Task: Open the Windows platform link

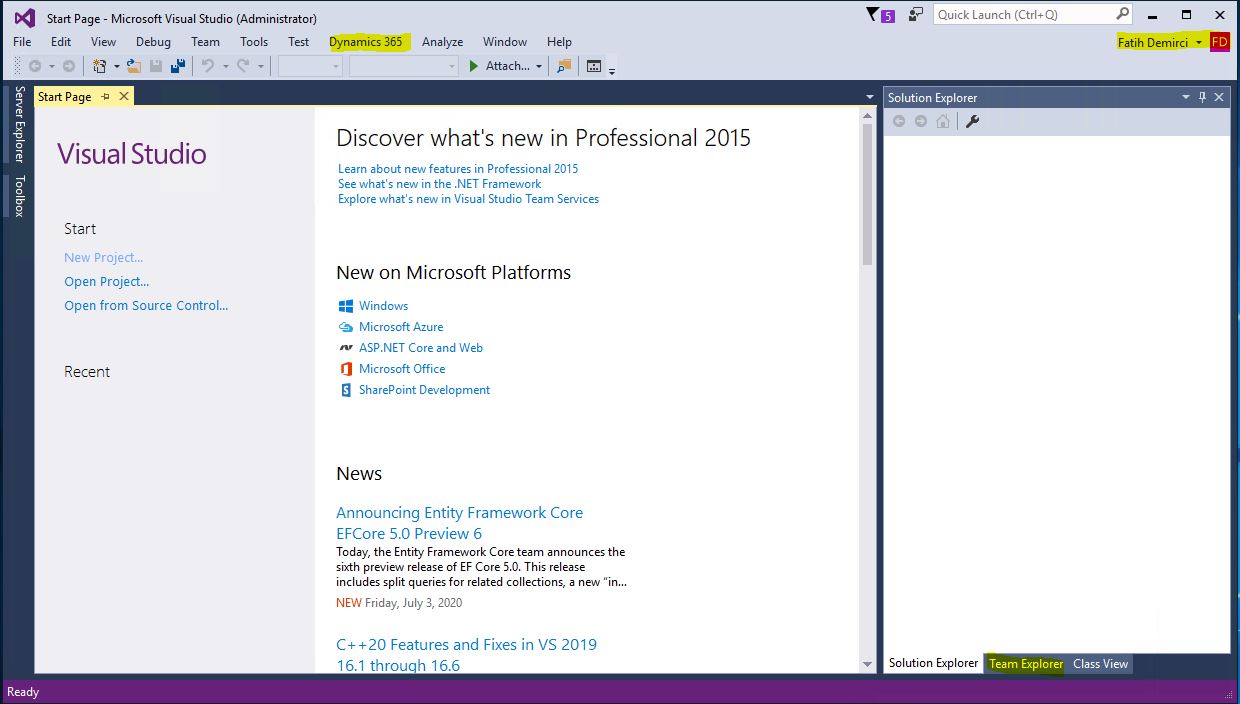Action: click(384, 306)
